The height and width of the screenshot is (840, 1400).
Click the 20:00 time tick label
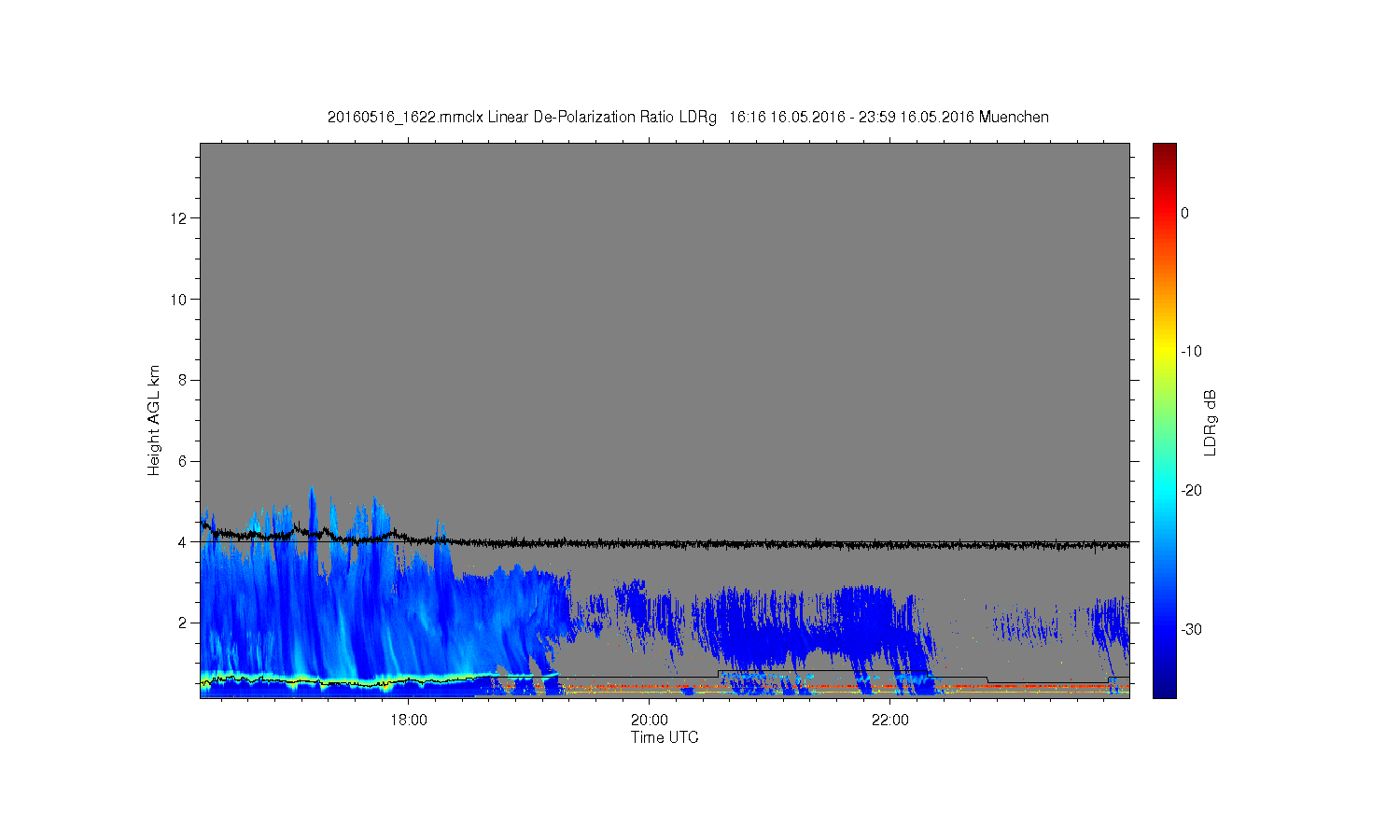[x=649, y=720]
